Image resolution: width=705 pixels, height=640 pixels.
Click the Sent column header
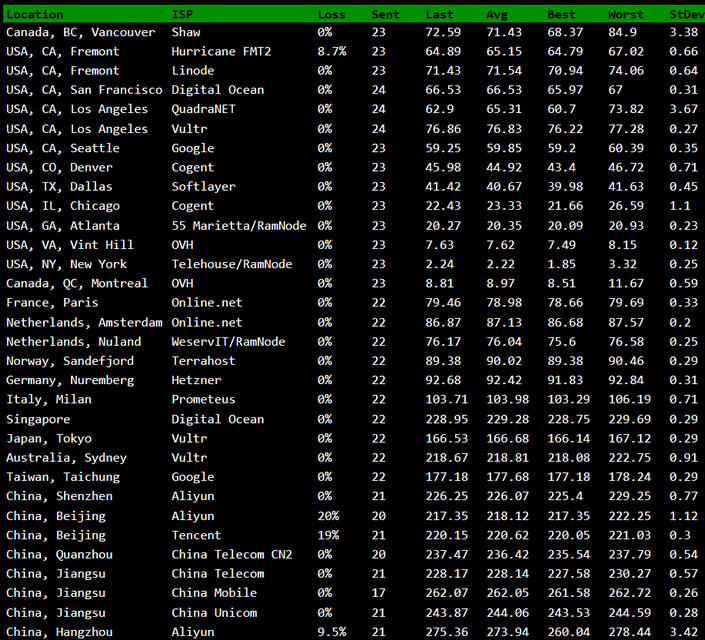click(x=385, y=14)
